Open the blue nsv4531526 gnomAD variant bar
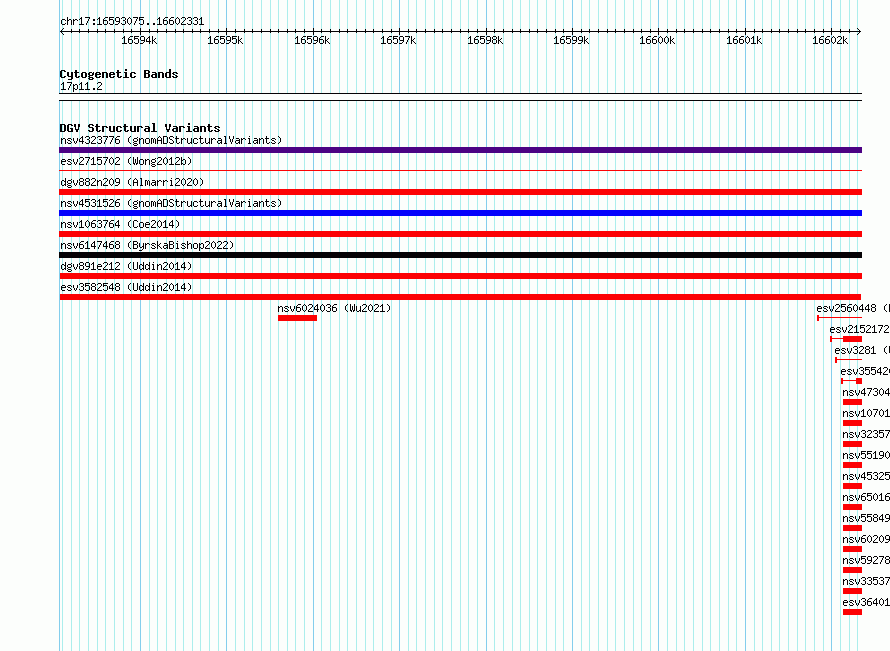This screenshot has width=890, height=651. tap(460, 213)
